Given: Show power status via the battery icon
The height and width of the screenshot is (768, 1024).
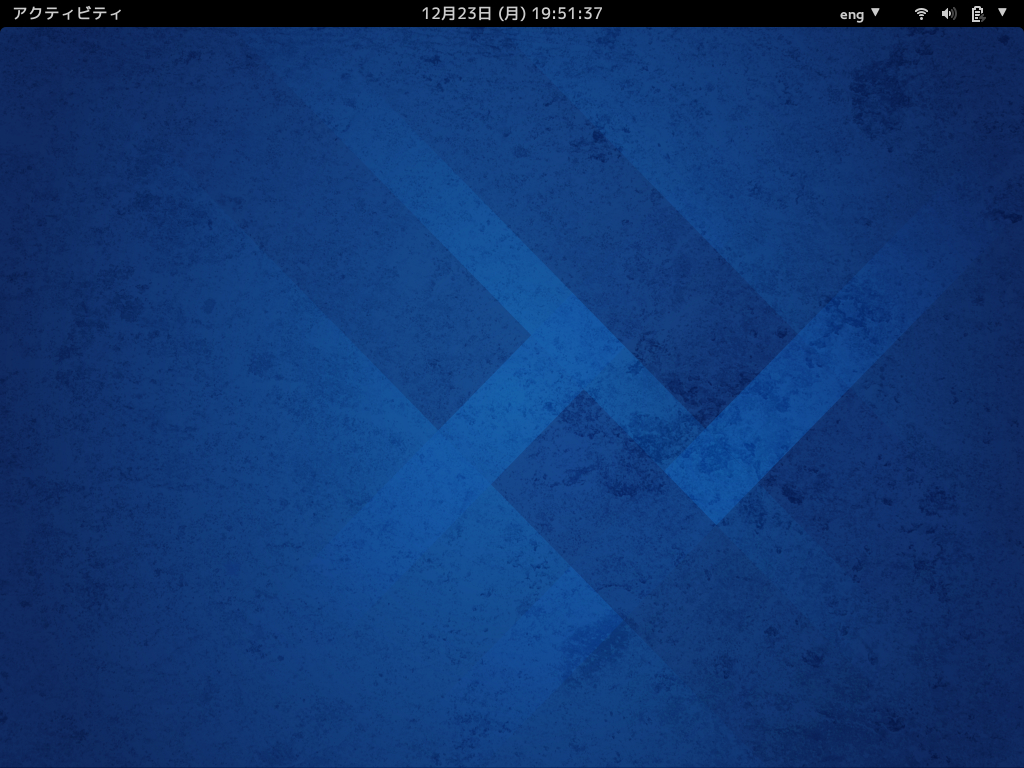Looking at the screenshot, I should pos(978,13).
